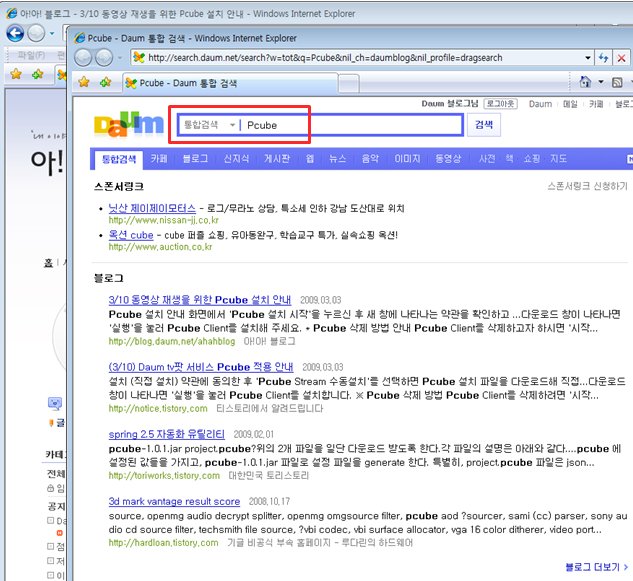Select the 'Pcube - Daum 통합 검색' tab
The height and width of the screenshot is (581, 633).
tap(230, 83)
